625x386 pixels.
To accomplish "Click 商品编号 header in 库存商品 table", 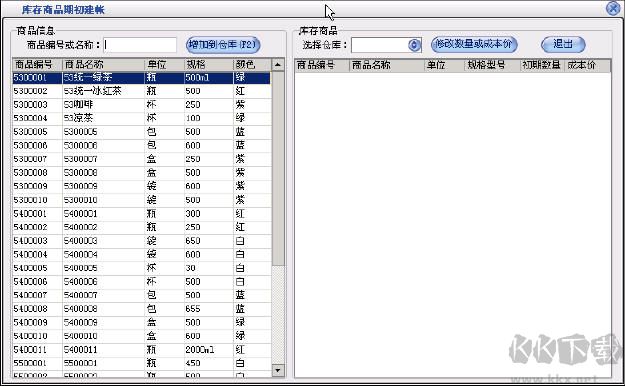I will pos(322,65).
